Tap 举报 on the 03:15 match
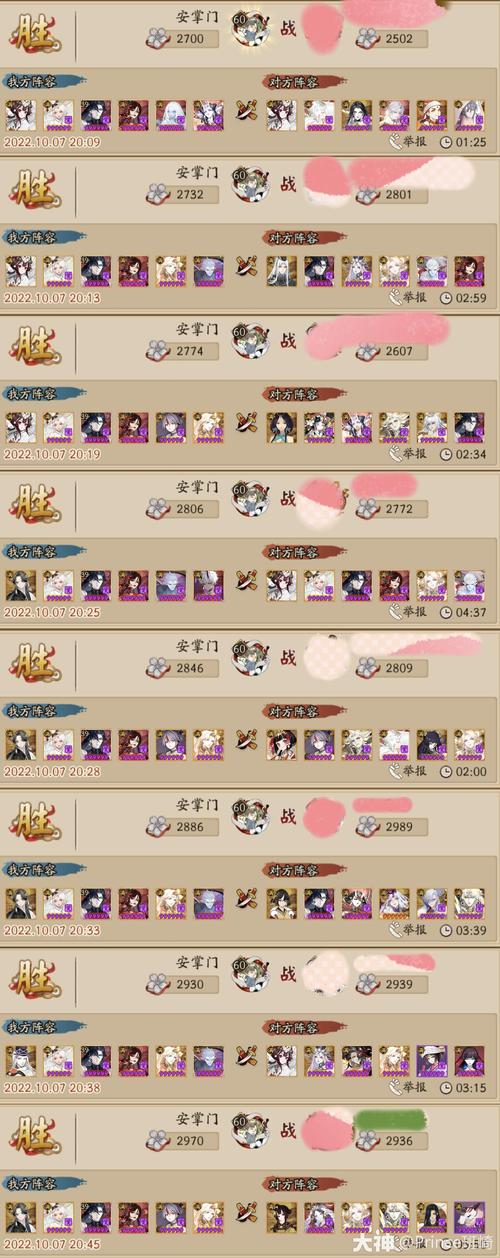This screenshot has height=1258, width=500. [409, 1087]
